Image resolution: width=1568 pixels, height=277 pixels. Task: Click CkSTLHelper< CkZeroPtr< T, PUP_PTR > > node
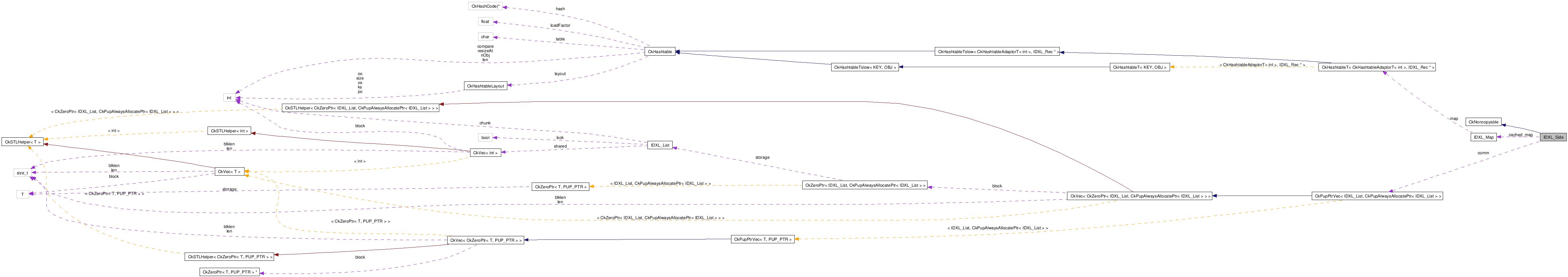point(229,257)
